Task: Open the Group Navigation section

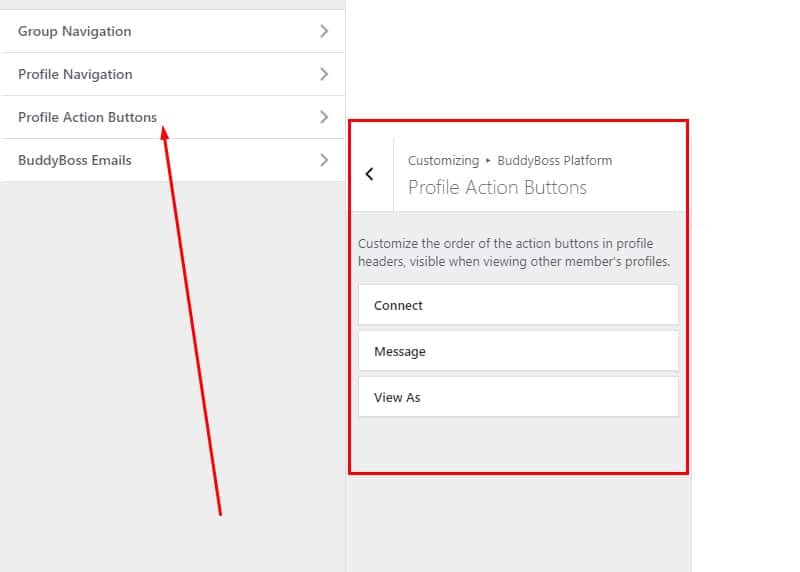Action: 172,31
